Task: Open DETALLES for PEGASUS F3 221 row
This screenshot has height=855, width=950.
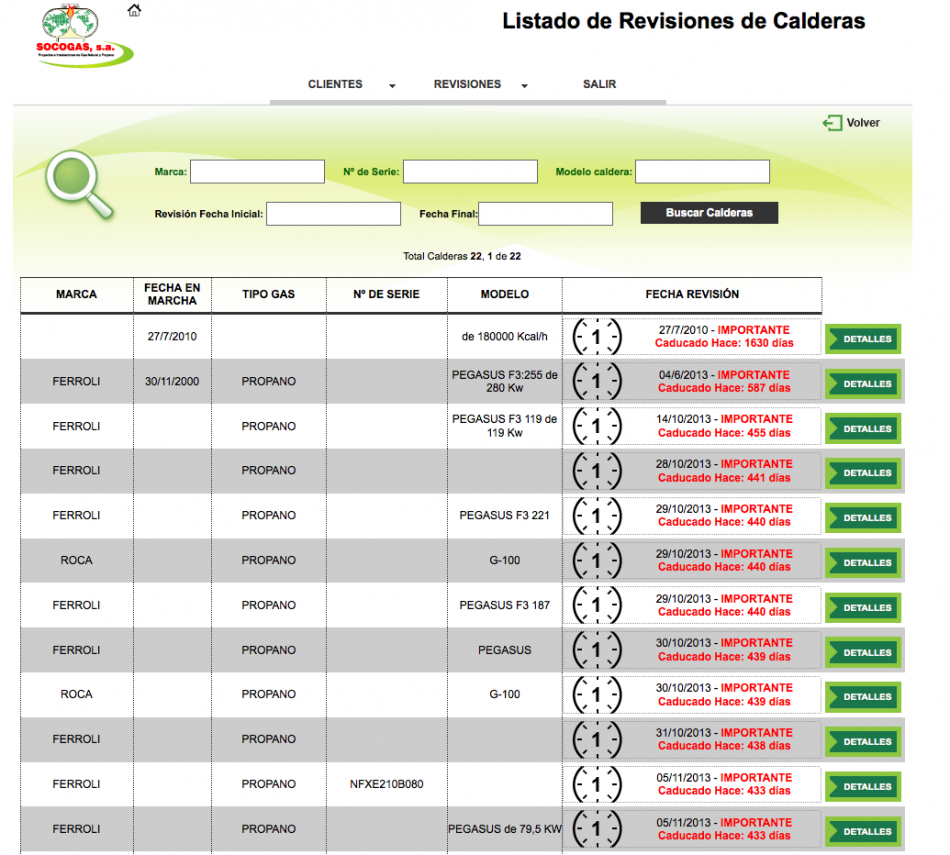Action: (863, 518)
